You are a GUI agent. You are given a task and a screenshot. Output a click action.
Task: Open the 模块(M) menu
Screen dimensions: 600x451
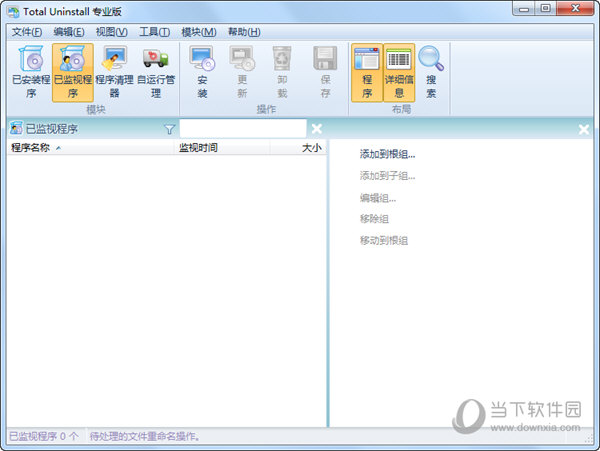coord(199,32)
